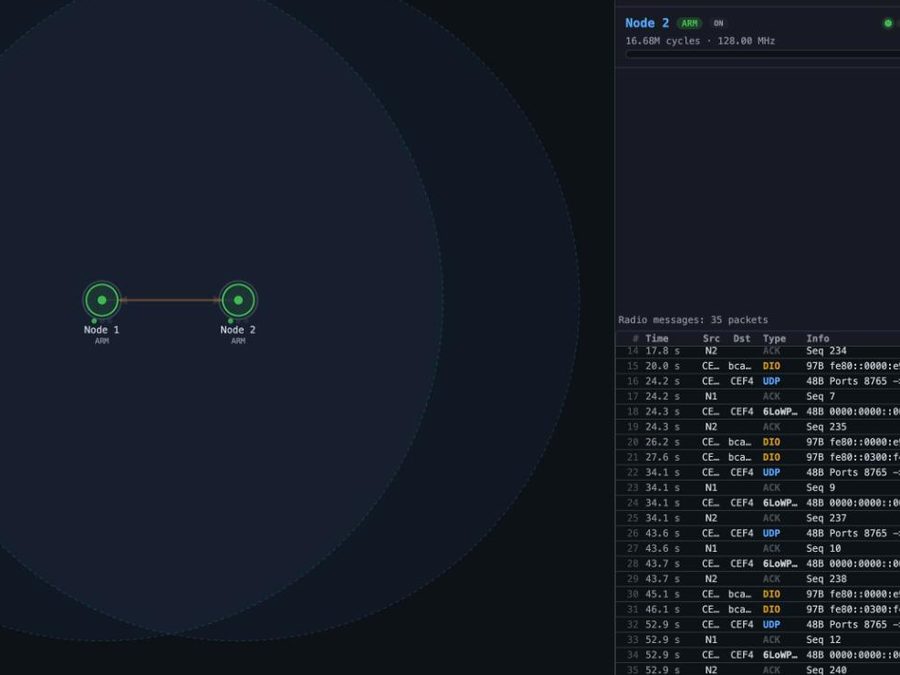Select packet 25 with Seq 237

pyautogui.click(x=758, y=518)
